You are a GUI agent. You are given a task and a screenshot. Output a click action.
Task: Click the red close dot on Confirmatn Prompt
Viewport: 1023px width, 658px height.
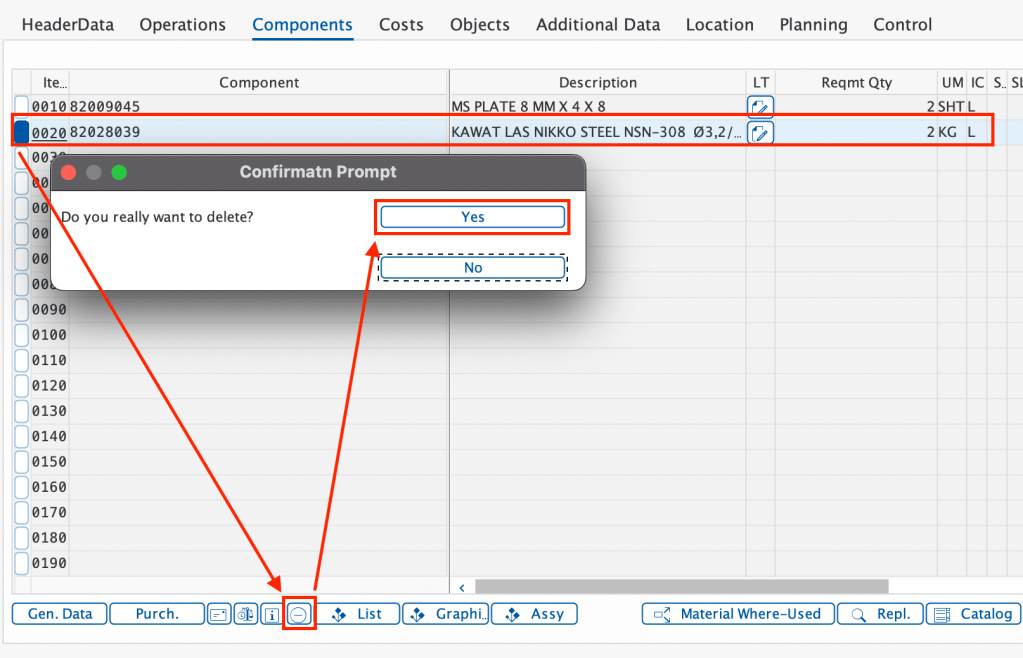pos(69,172)
